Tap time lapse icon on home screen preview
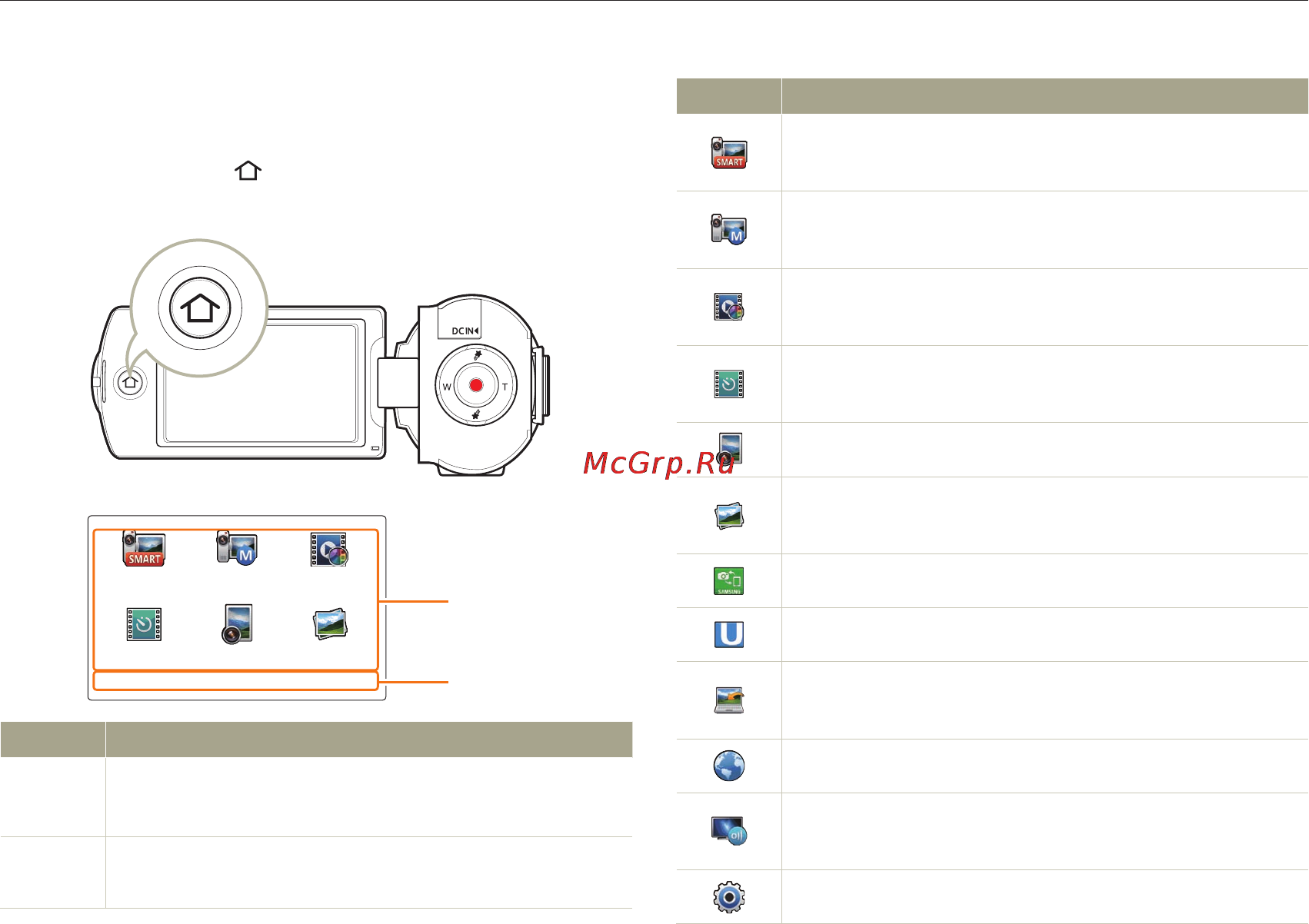 pos(144,624)
